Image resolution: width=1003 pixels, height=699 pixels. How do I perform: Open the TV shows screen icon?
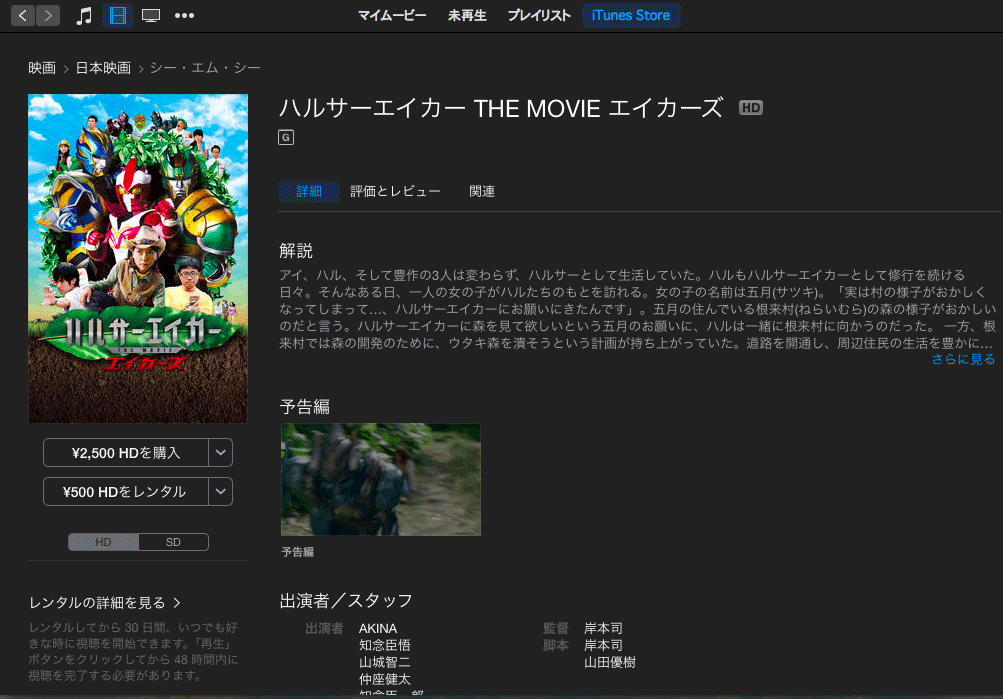[x=151, y=15]
